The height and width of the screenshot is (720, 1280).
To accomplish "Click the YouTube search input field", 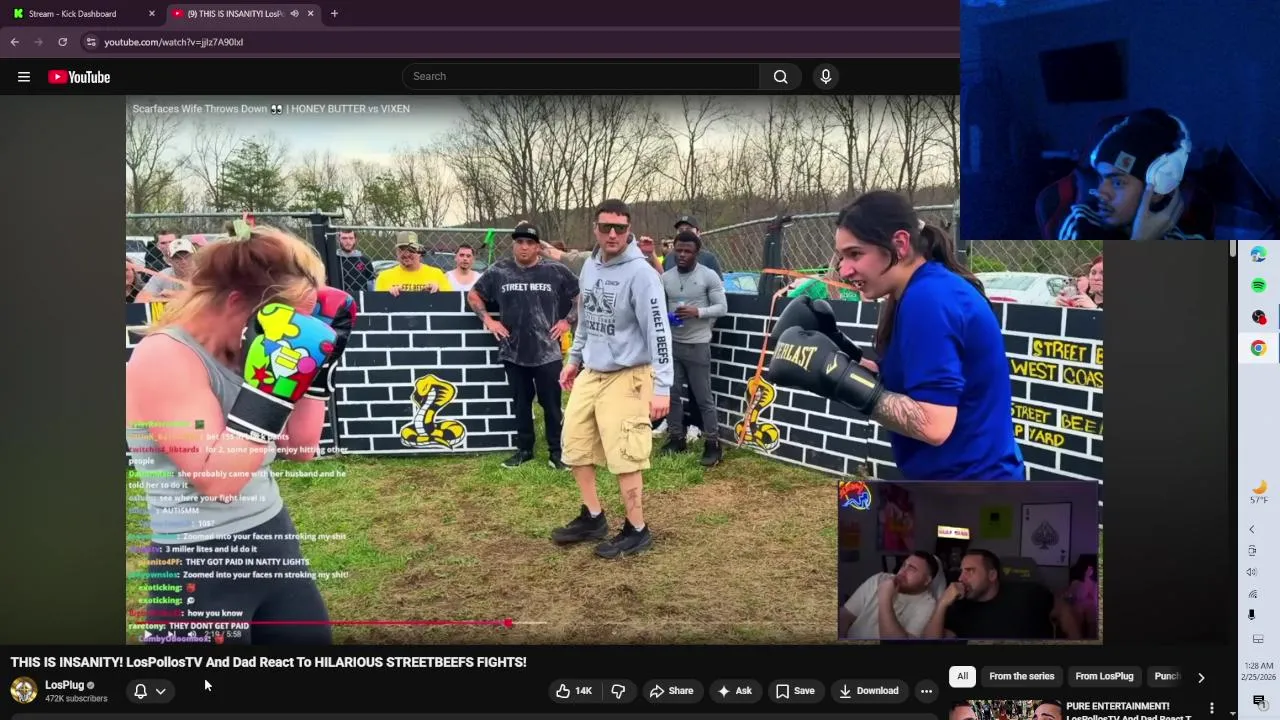I will pyautogui.click(x=581, y=76).
